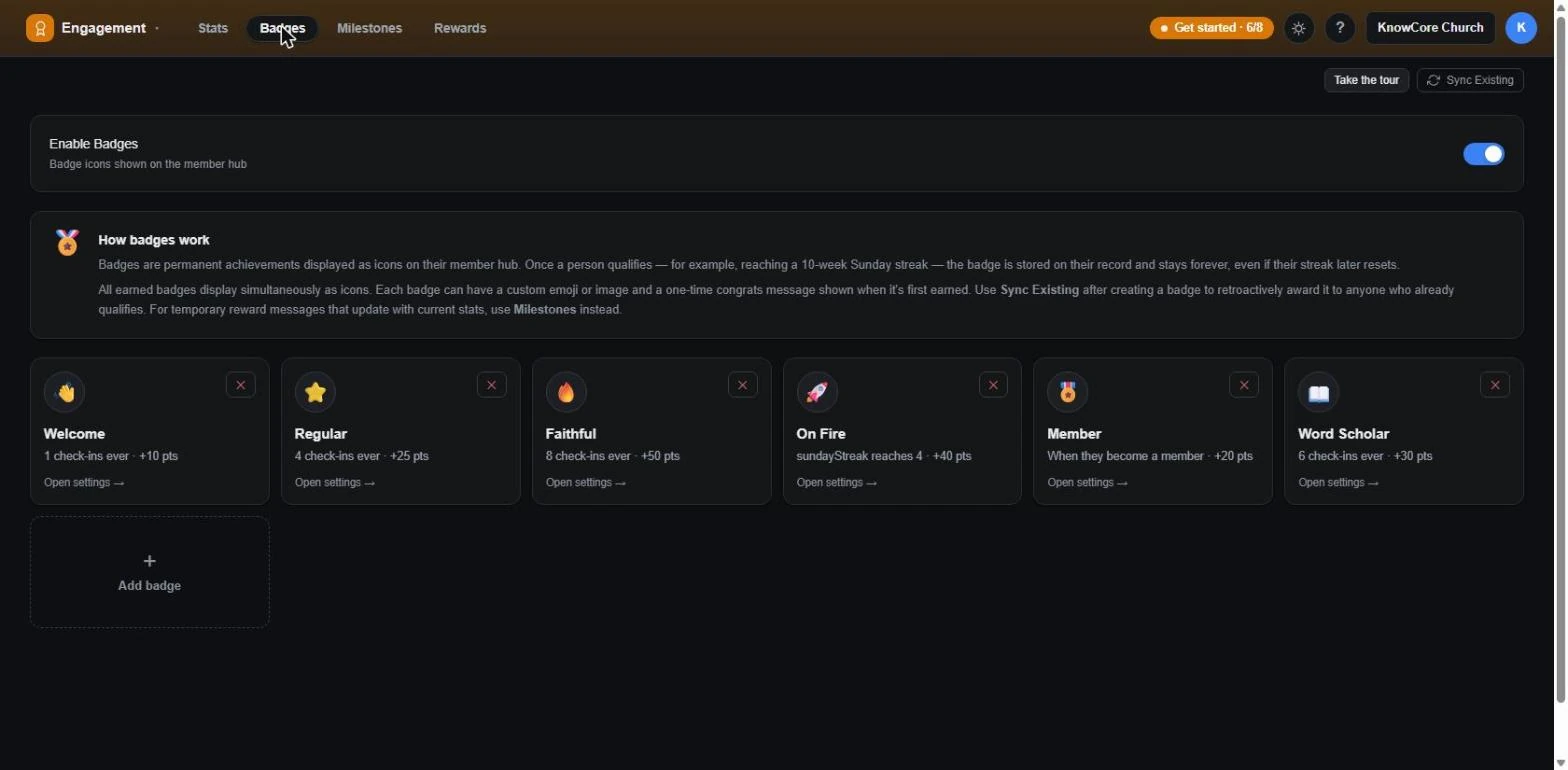Toggle the Enable Badges switch

click(x=1484, y=154)
